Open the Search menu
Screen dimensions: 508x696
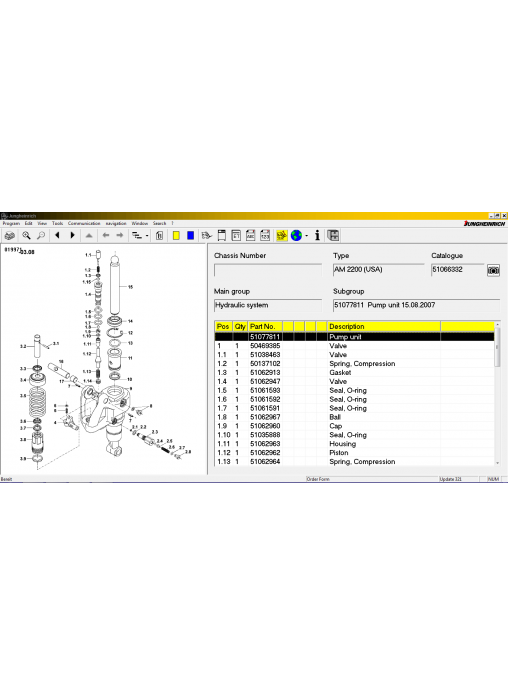click(159, 224)
